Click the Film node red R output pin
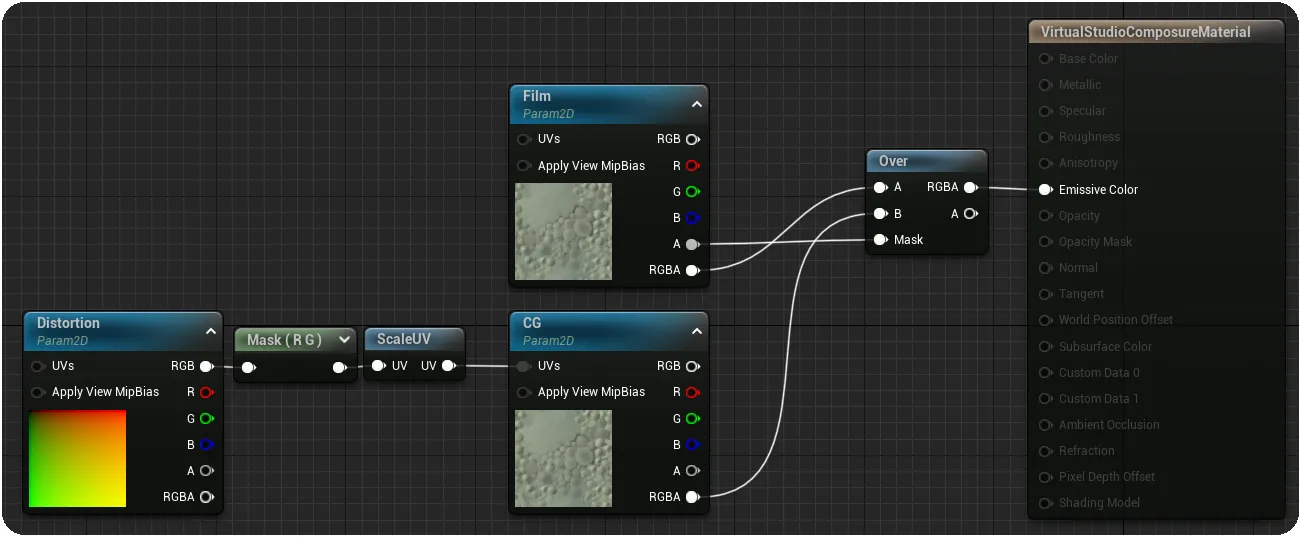The image size is (1301, 537). click(x=692, y=166)
